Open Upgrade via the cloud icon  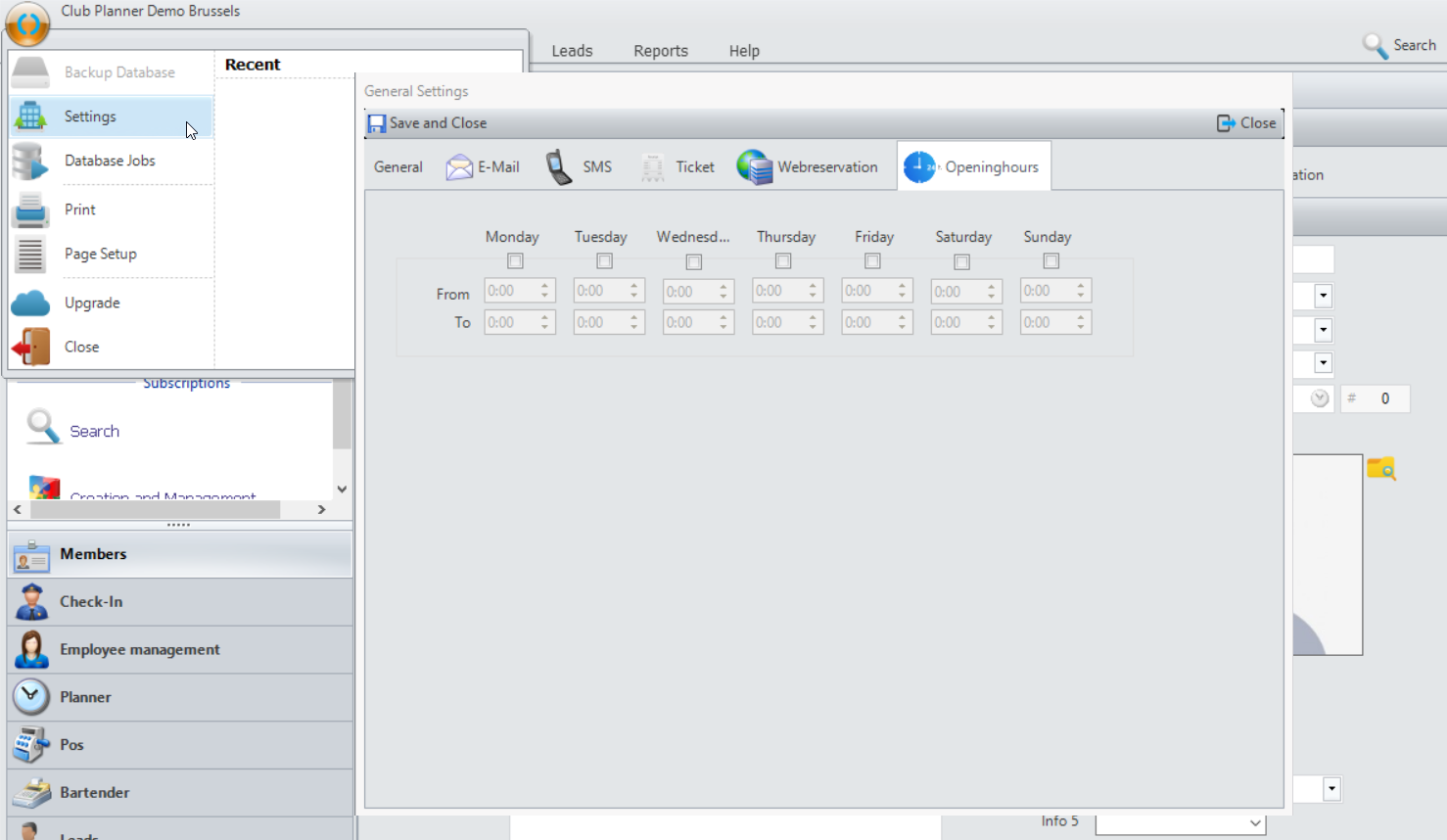tap(30, 303)
